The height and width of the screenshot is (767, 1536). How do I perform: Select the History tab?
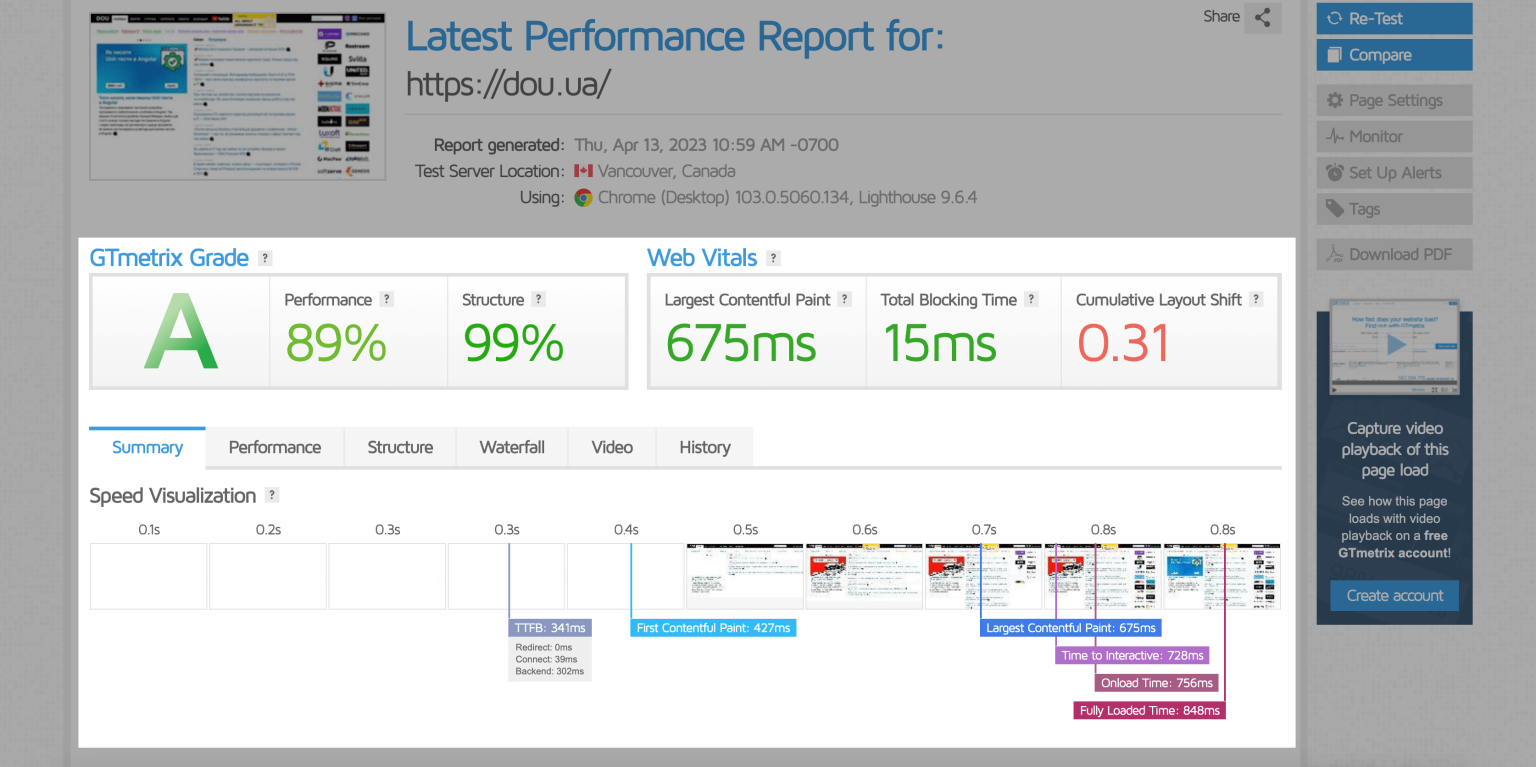[x=705, y=447]
